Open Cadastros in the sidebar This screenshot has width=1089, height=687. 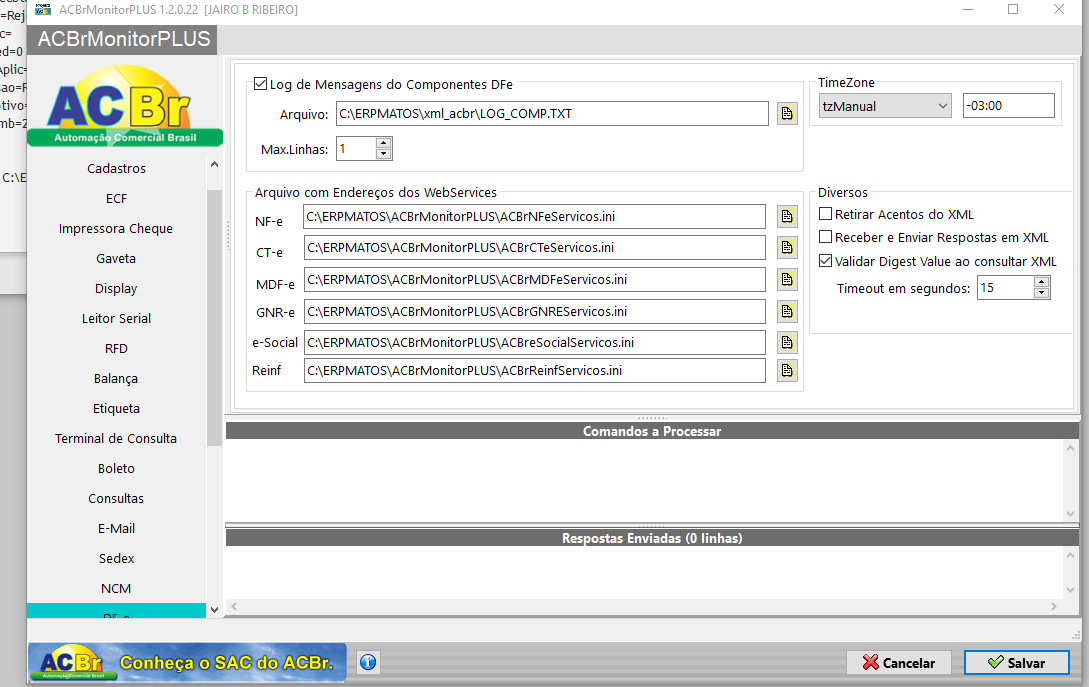point(116,168)
